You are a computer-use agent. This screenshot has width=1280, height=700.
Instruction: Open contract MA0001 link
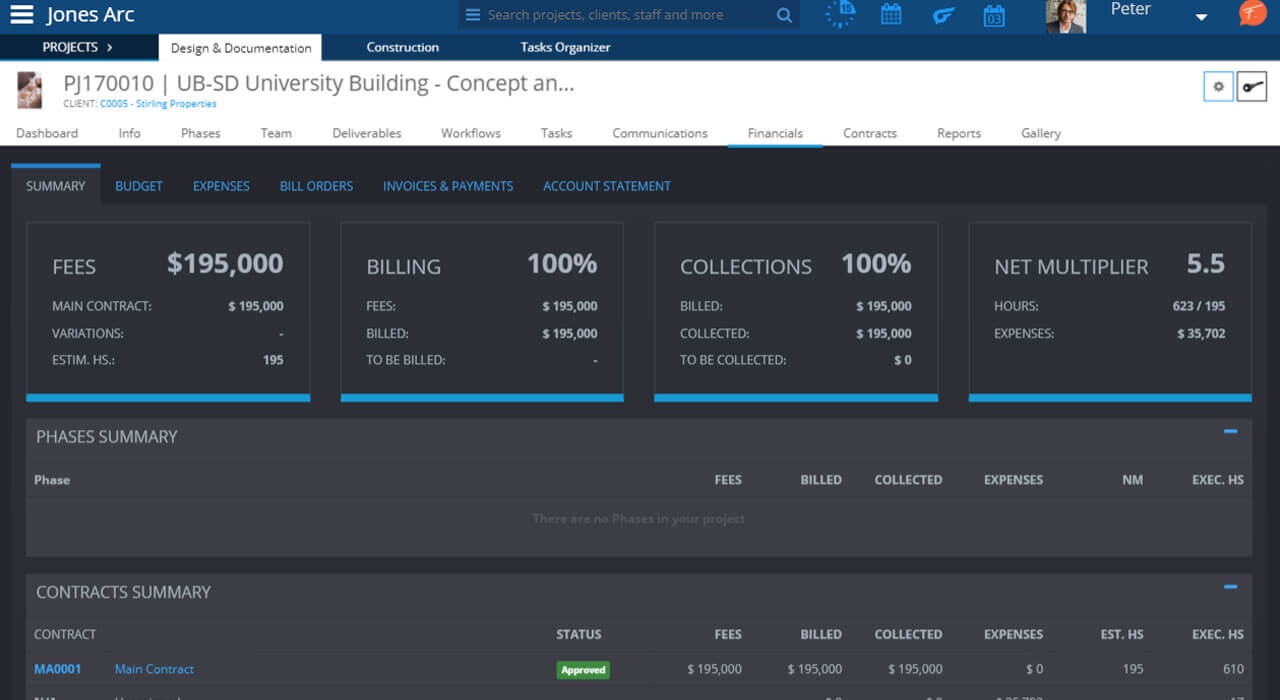[57, 669]
